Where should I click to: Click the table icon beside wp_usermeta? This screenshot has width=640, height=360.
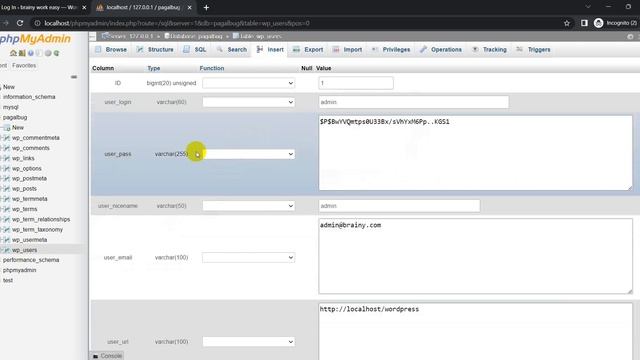pos(7,240)
